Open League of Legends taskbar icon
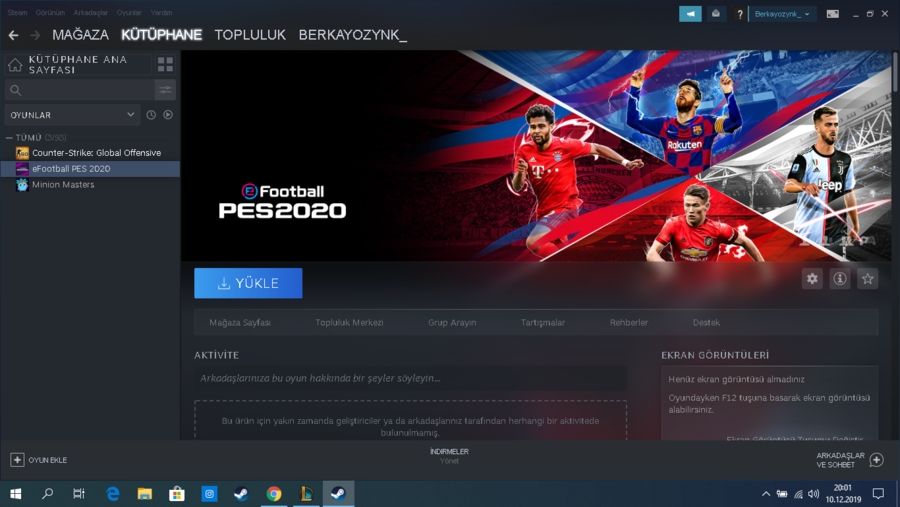 tap(306, 494)
